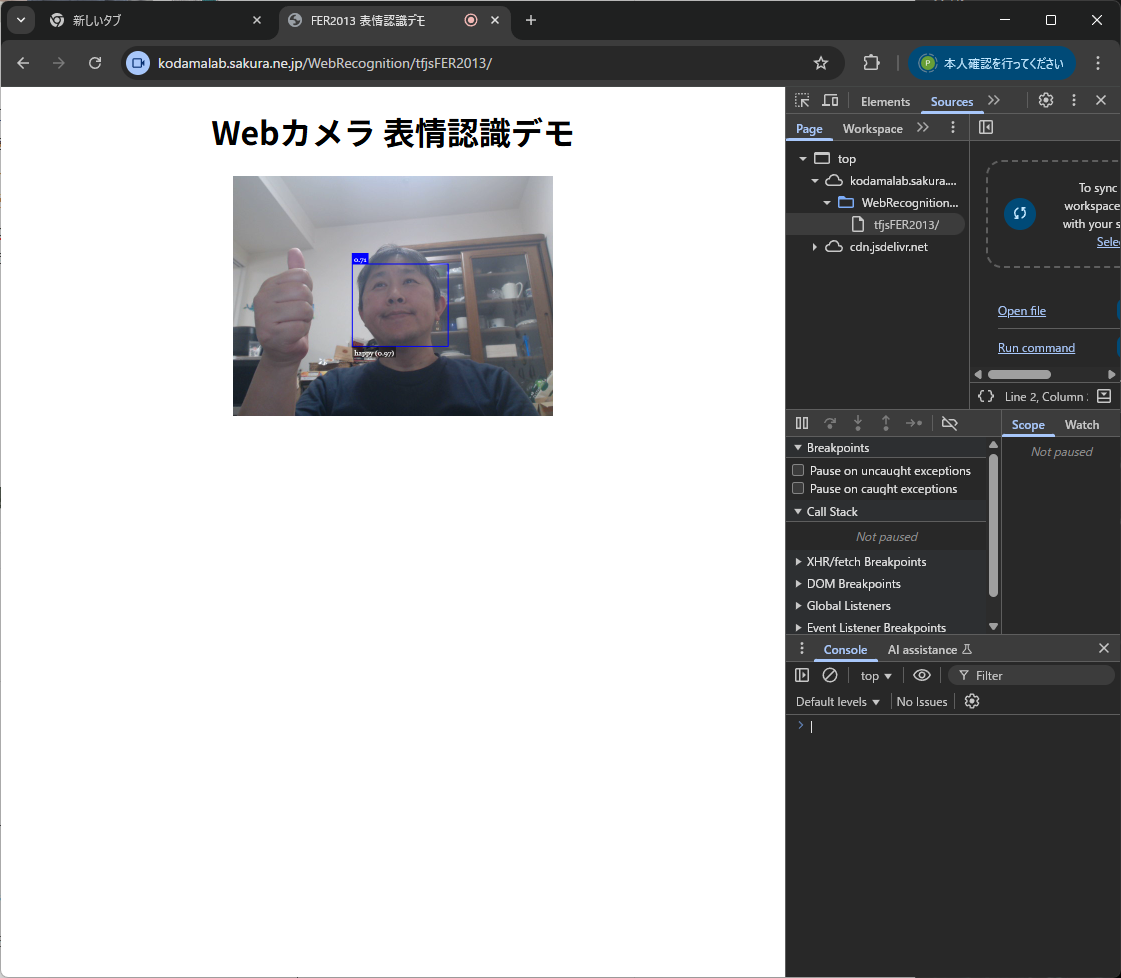
Task: Click the inspect element picker icon
Action: [x=802, y=100]
